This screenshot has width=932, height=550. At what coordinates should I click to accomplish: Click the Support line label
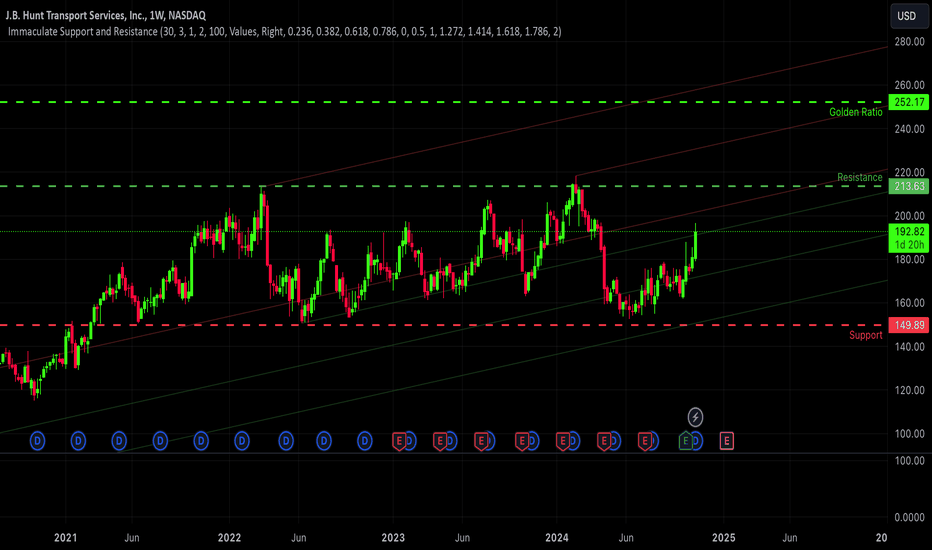pyautogui.click(x=865, y=335)
